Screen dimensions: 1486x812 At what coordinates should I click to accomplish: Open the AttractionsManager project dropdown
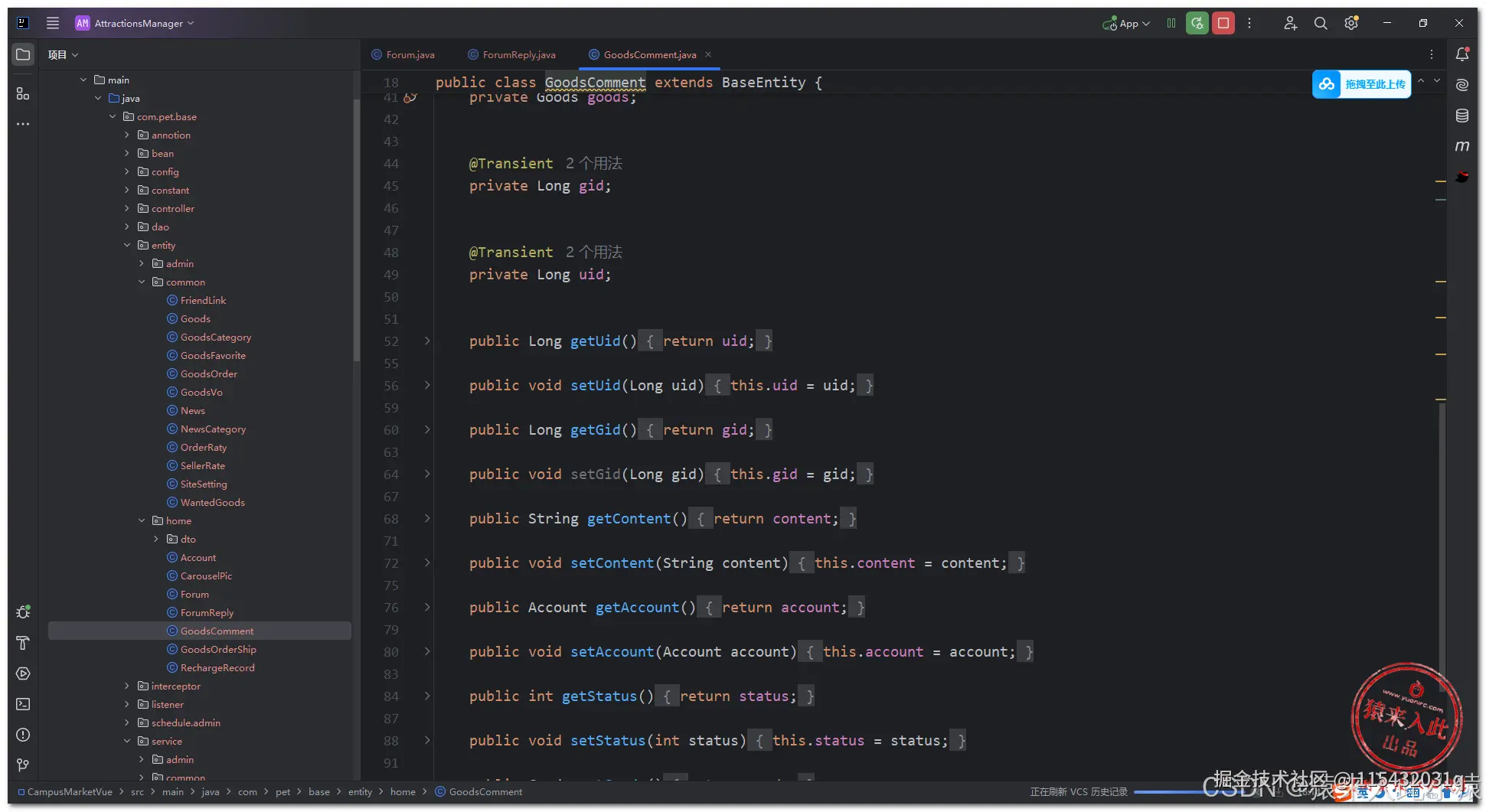click(135, 23)
